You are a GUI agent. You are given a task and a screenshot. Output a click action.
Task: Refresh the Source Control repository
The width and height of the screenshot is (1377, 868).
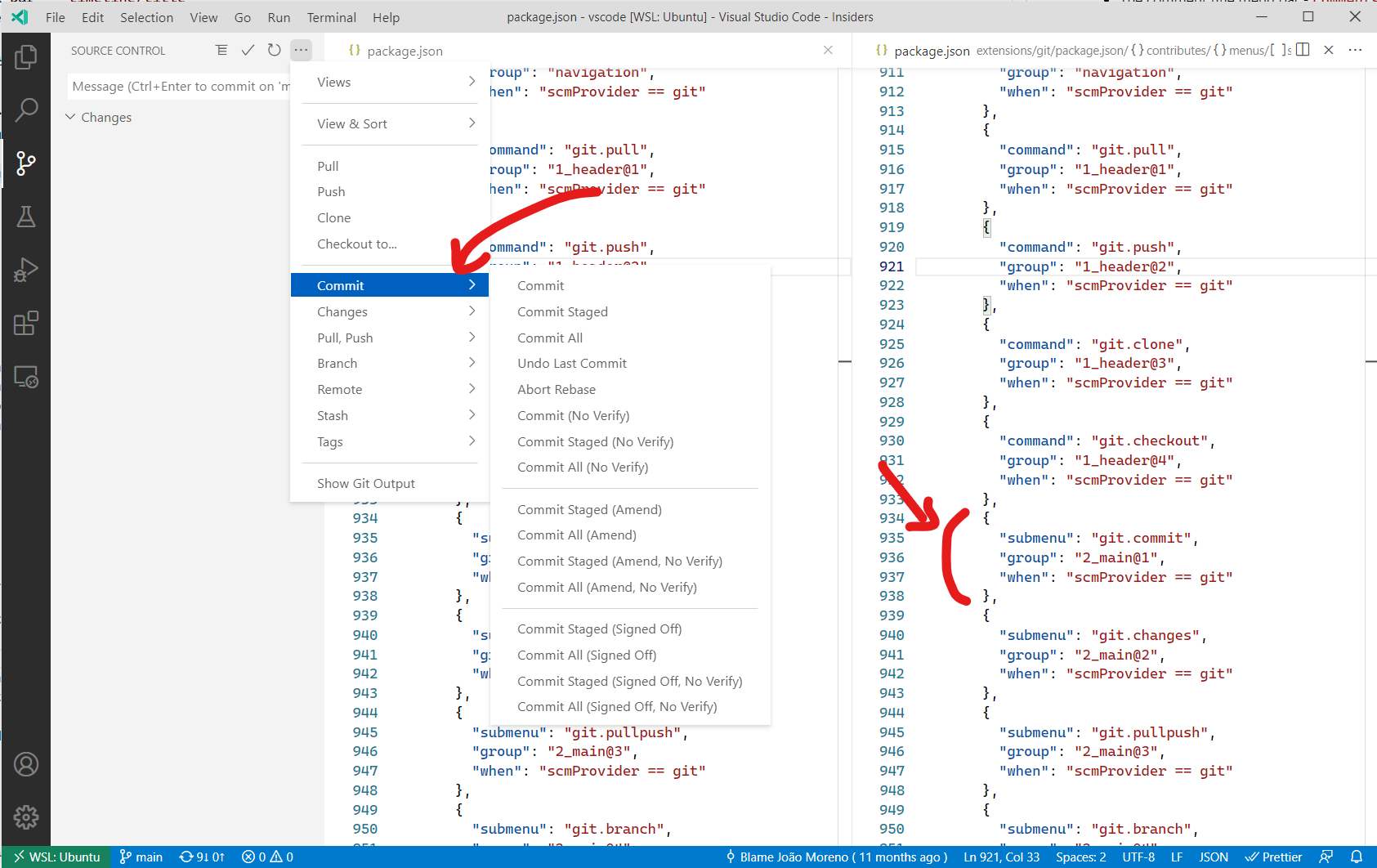coord(274,50)
